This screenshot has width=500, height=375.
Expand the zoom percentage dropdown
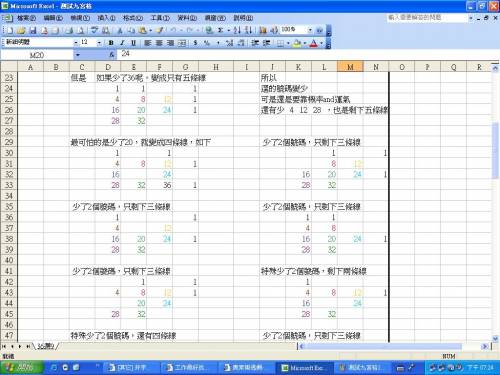[310, 30]
